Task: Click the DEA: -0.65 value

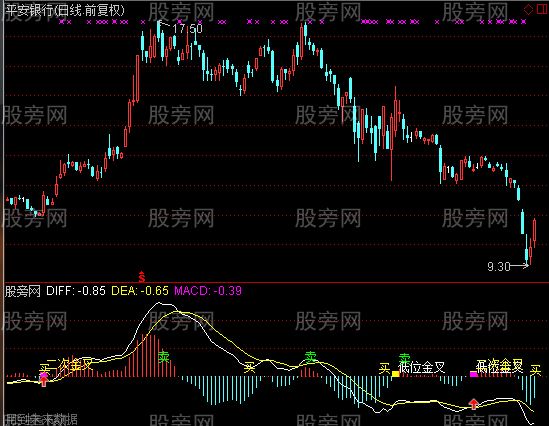Action: click(x=140, y=291)
